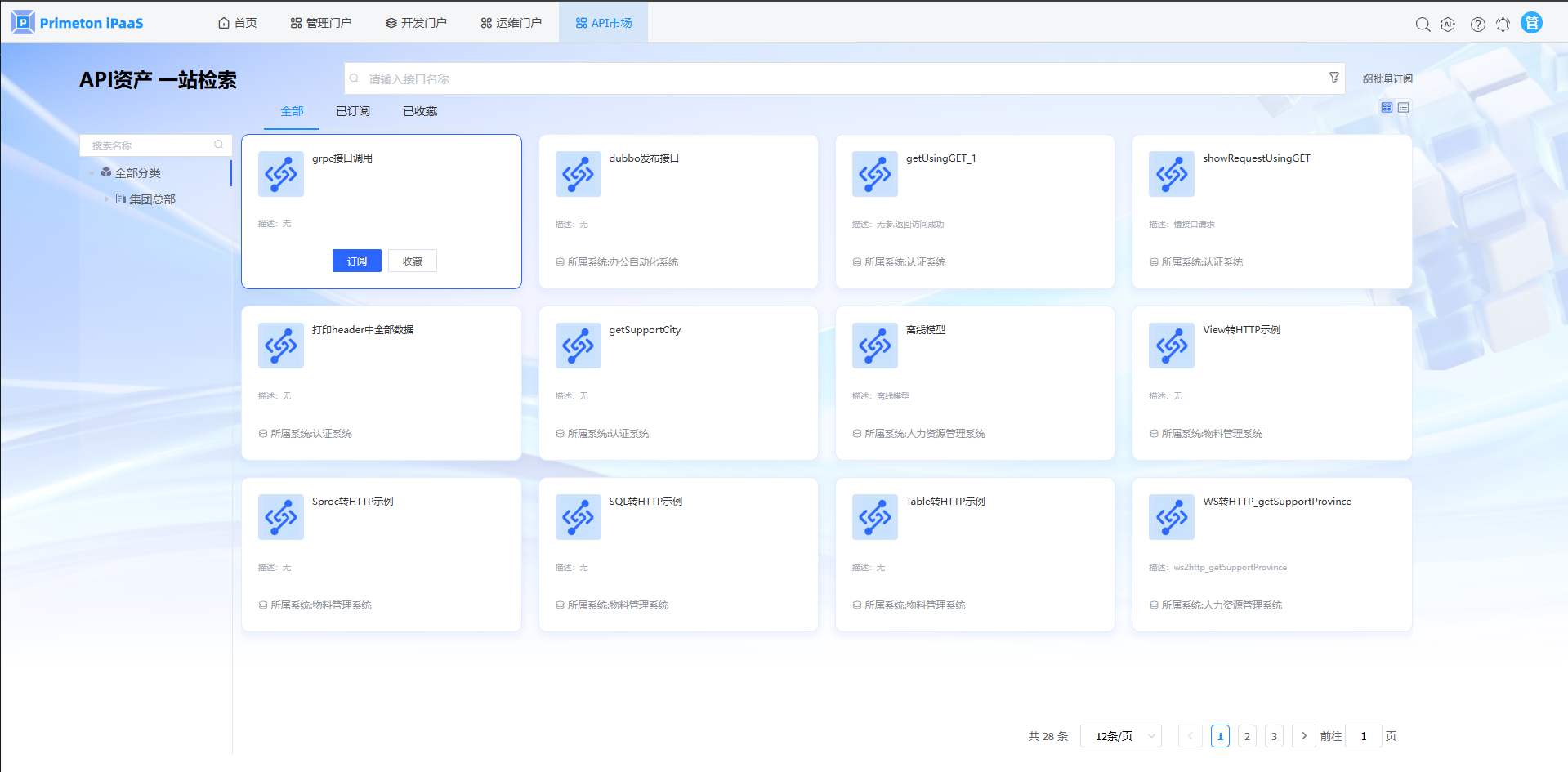1568x772 pixels.
Task: Open the 运维门户 menu
Action: pos(511,23)
